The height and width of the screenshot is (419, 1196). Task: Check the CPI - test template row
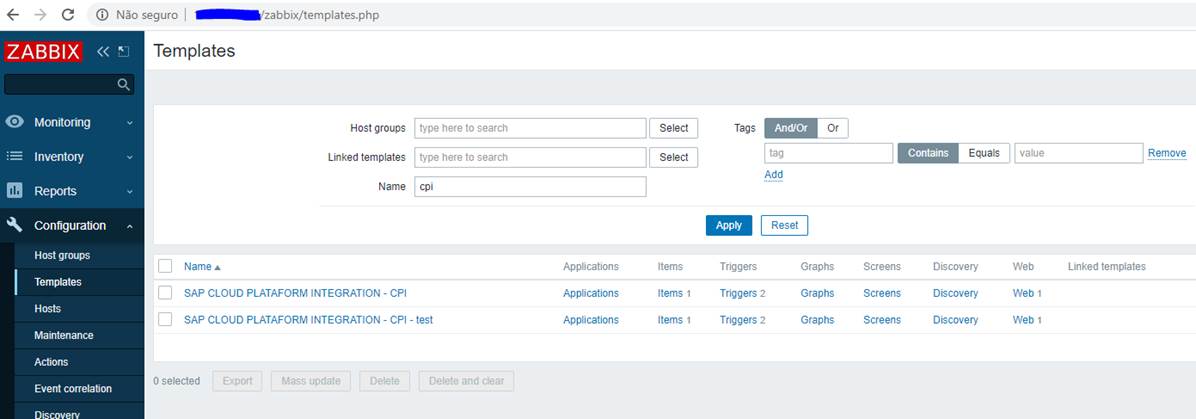165,320
